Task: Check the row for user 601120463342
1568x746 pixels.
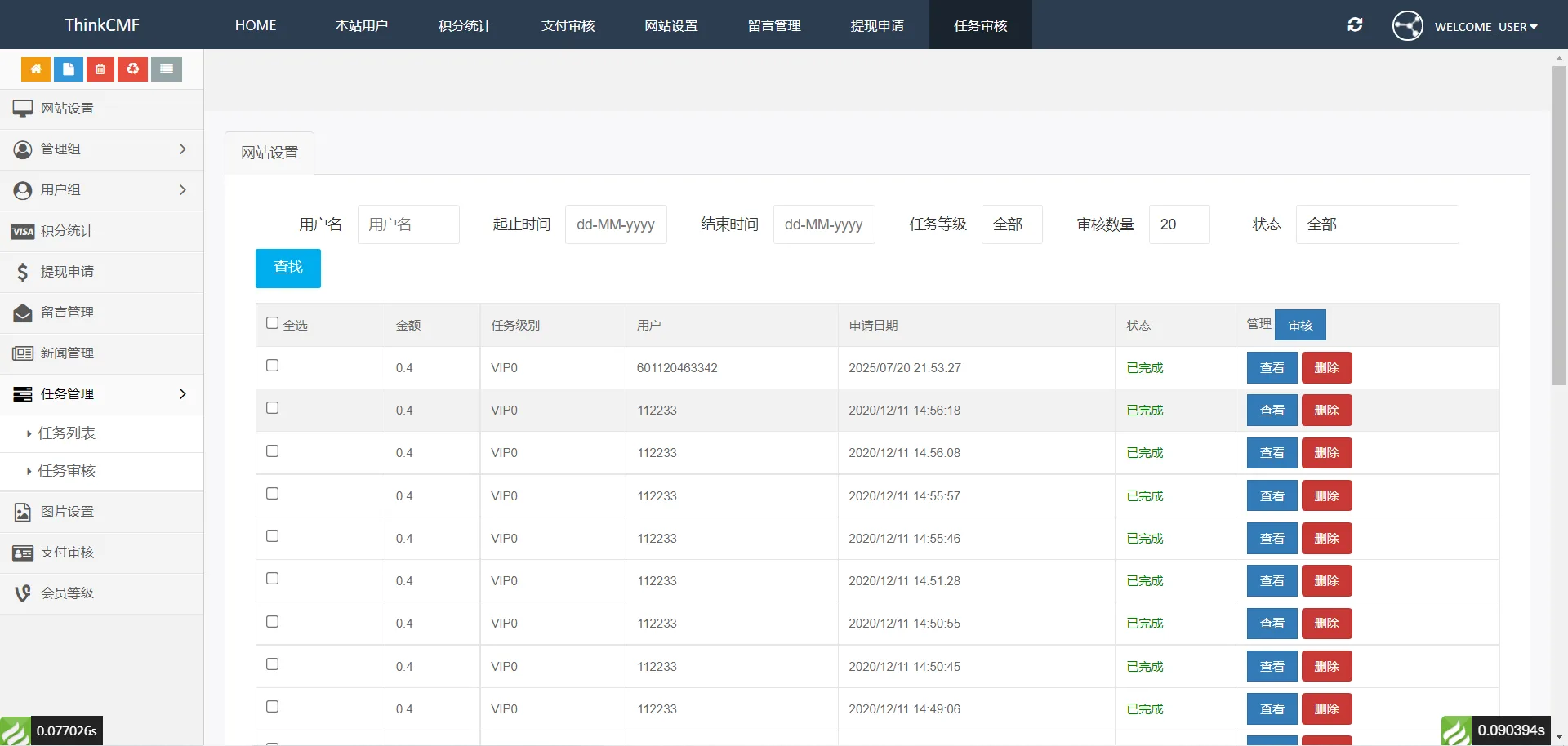Action: (x=273, y=366)
